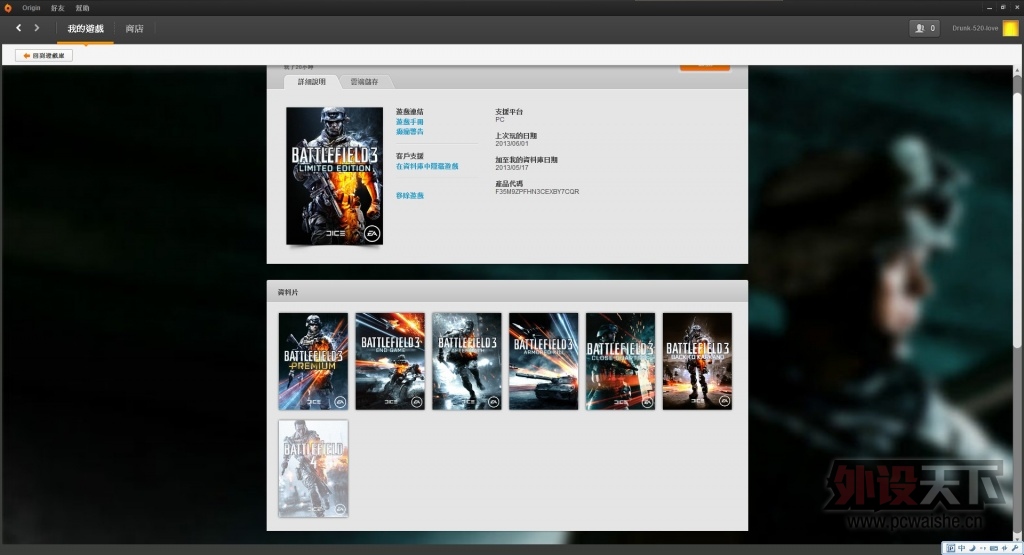Click the product code F35M9ZPFHN3CEXBY7CQR
The image size is (1024, 555).
click(537, 192)
